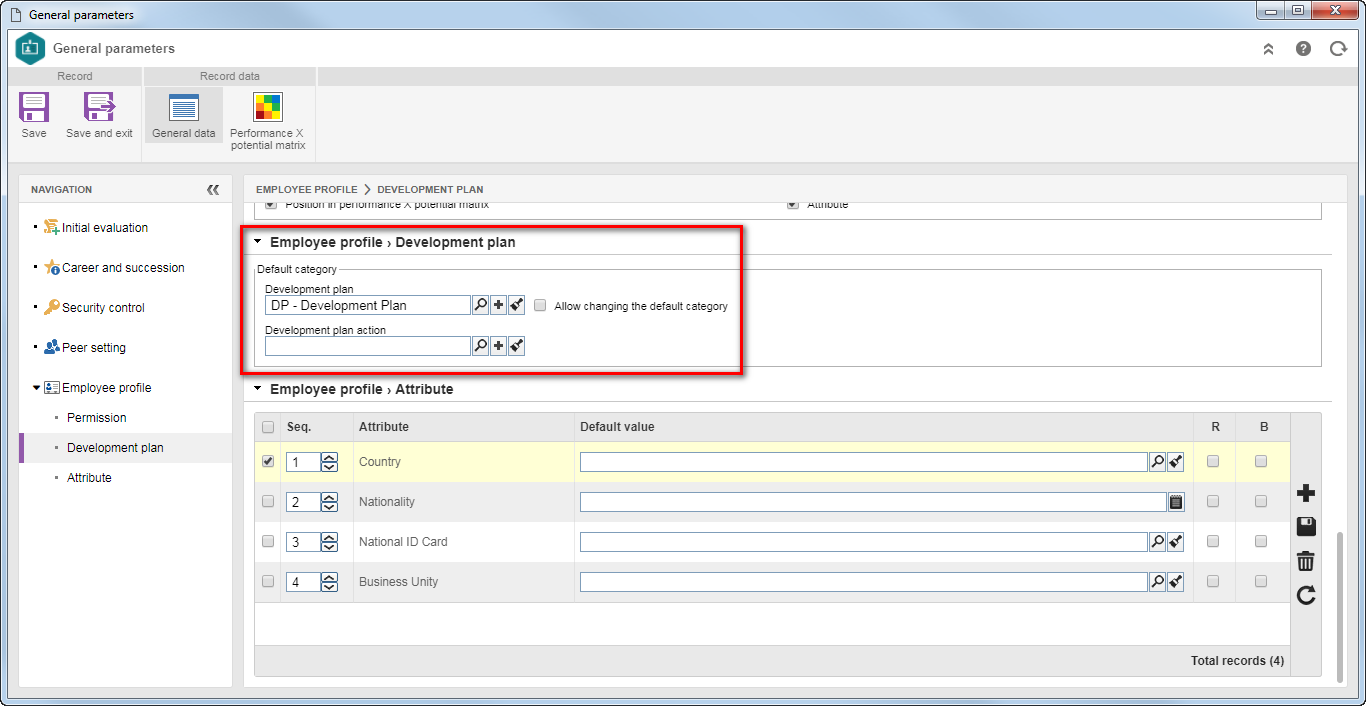Click the refresh icon beside the attribute table
The image size is (1366, 706).
pyautogui.click(x=1305, y=595)
